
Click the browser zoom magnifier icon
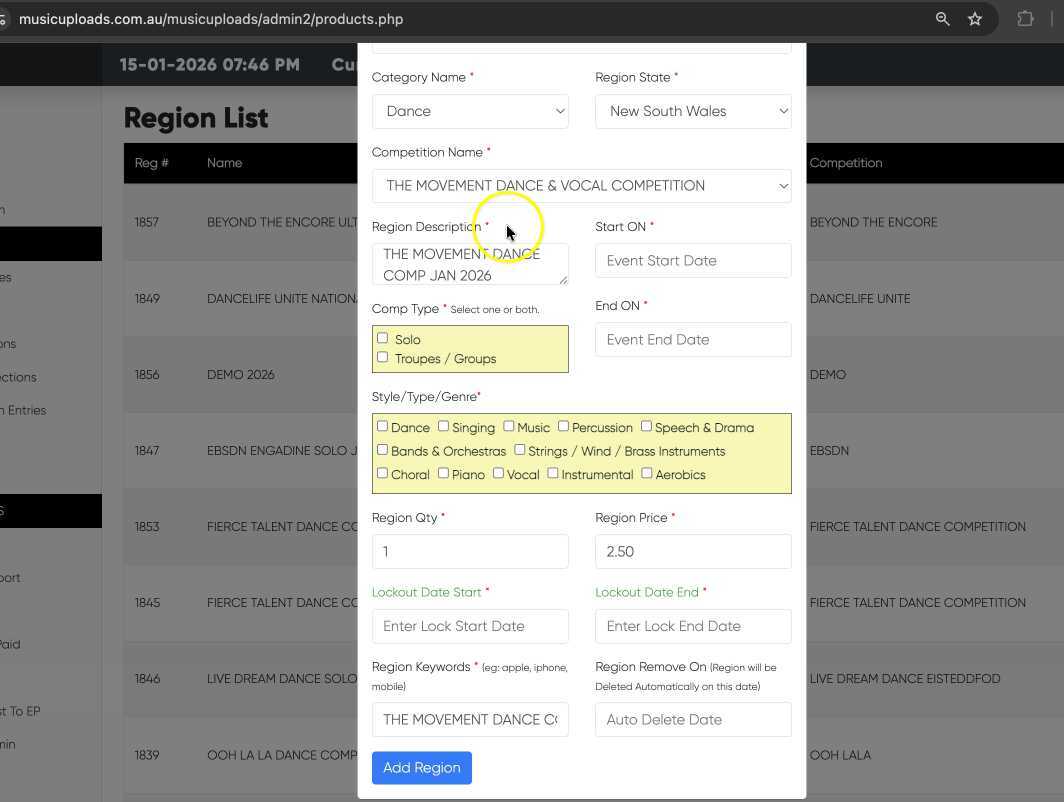point(943,19)
